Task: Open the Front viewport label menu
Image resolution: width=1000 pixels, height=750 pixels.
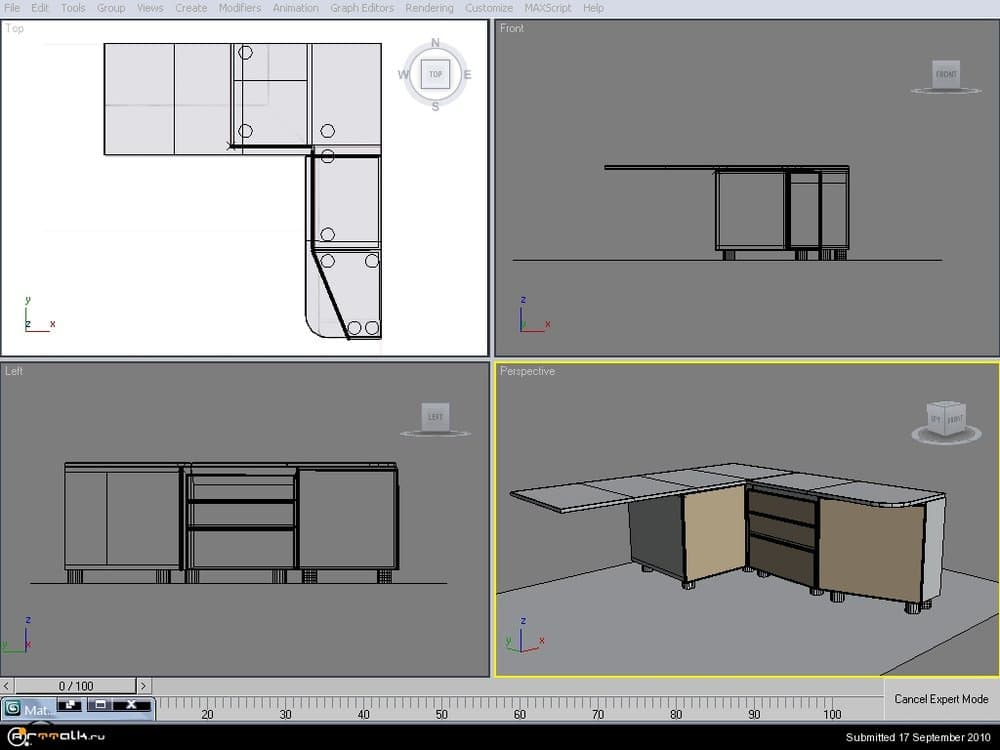Action: [x=511, y=28]
